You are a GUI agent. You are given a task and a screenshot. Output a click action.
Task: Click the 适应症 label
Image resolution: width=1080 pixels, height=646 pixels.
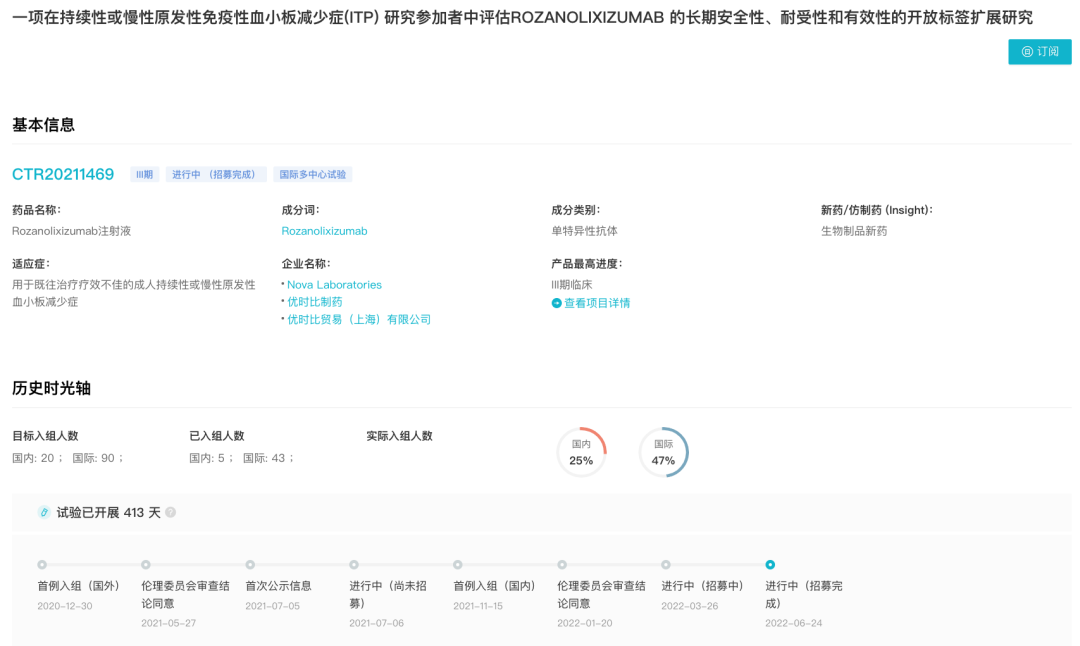(31, 264)
